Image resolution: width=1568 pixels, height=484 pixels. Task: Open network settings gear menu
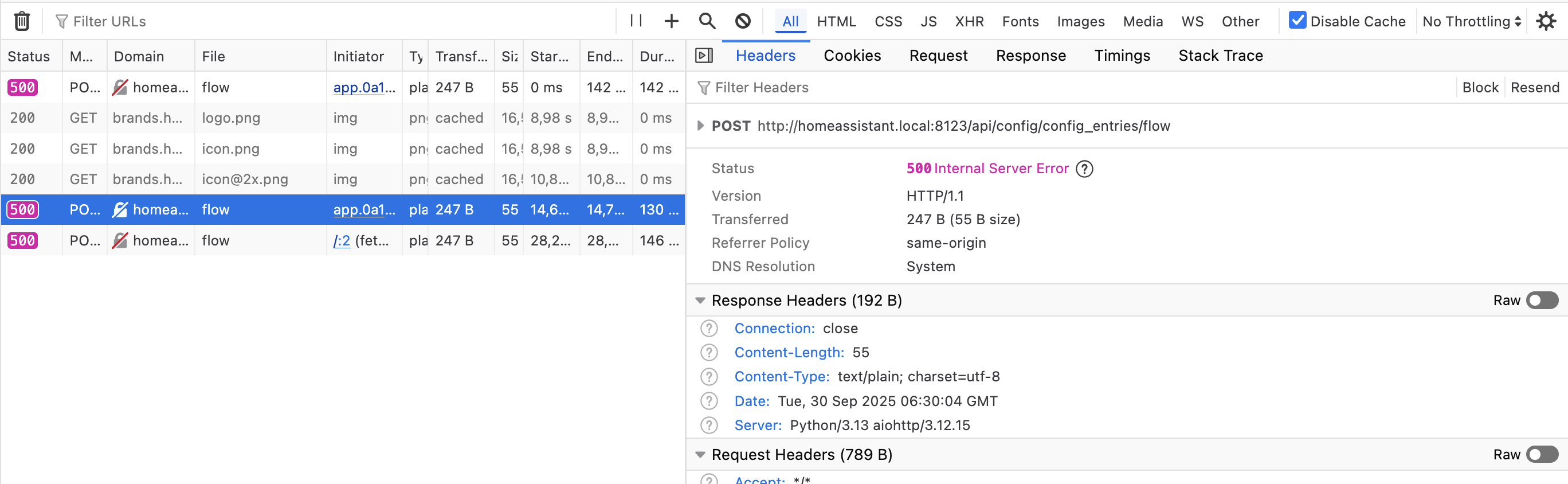1545,21
